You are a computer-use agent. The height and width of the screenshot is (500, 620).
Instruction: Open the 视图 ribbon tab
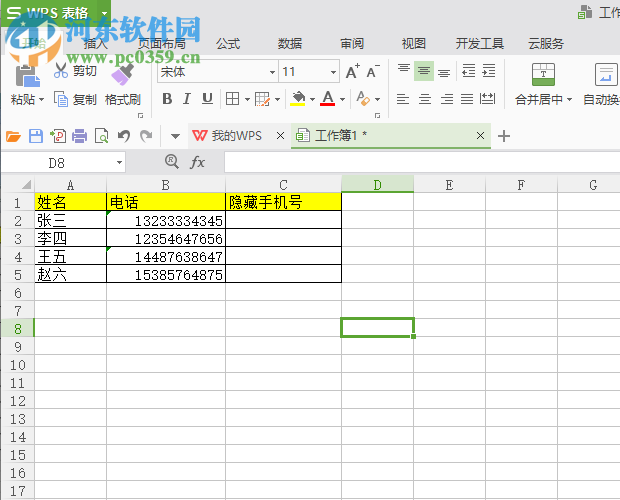(414, 43)
